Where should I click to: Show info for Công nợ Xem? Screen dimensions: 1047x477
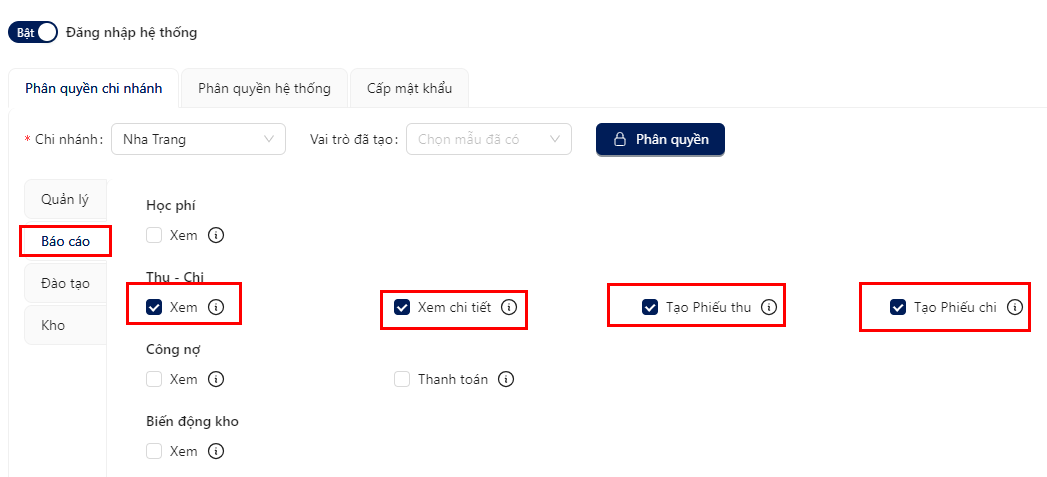(216, 379)
